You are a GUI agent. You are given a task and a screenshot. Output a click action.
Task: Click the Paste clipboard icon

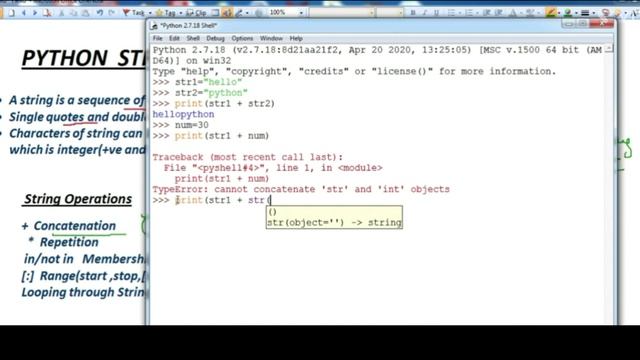point(85,13)
